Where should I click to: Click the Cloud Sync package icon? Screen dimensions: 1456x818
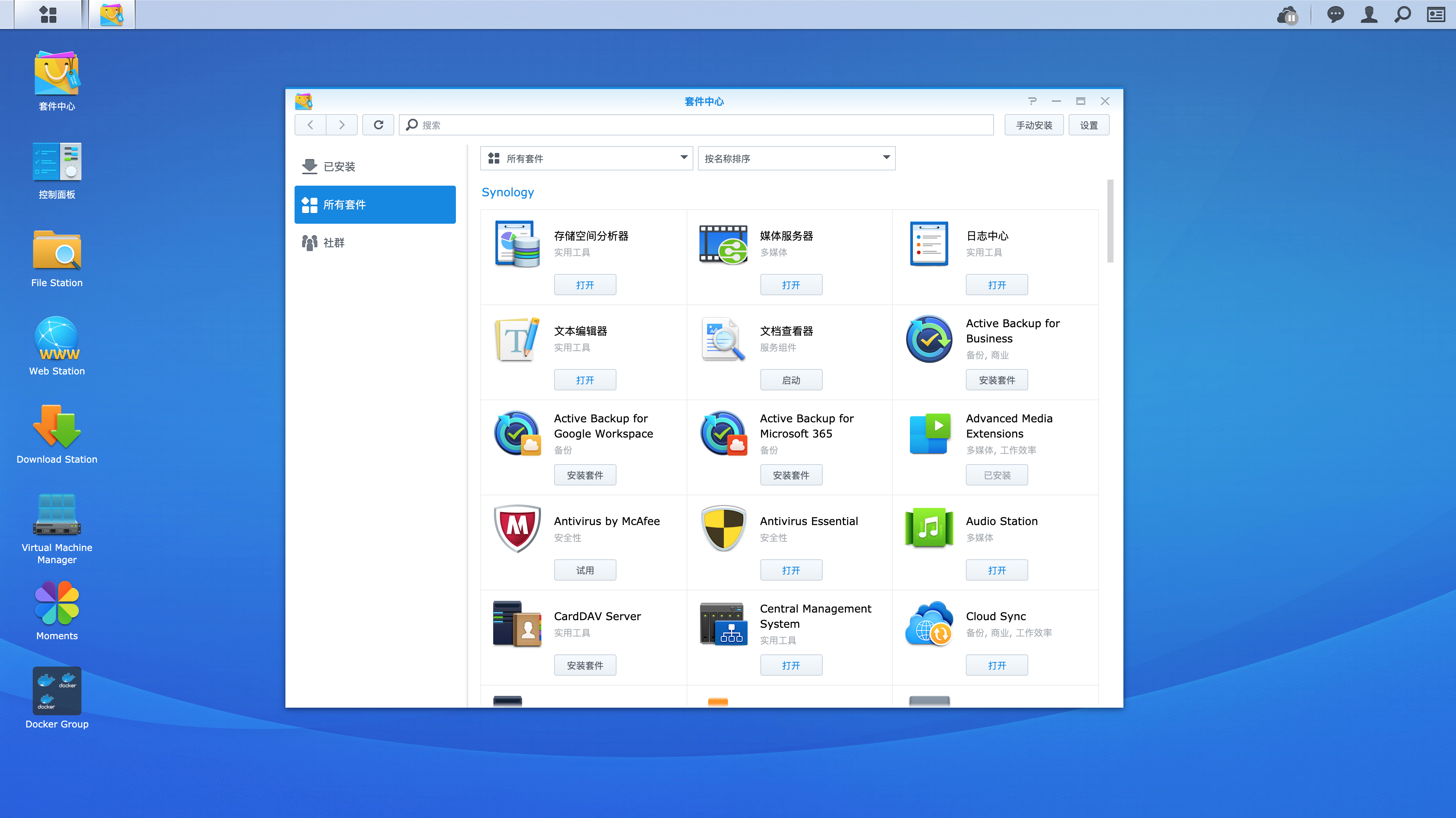pos(929,624)
